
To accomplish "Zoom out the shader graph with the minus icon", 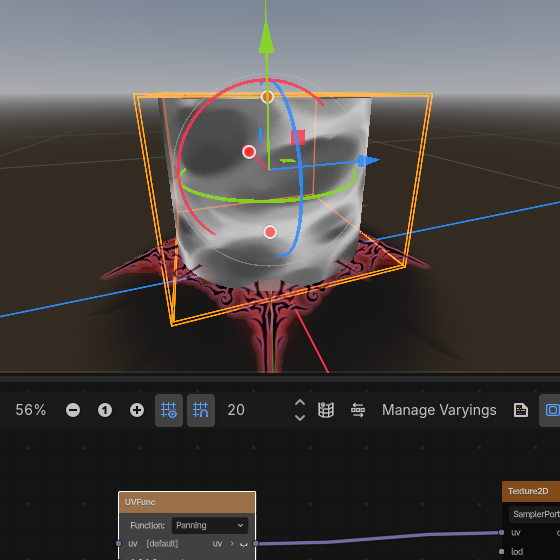I will pos(73,410).
